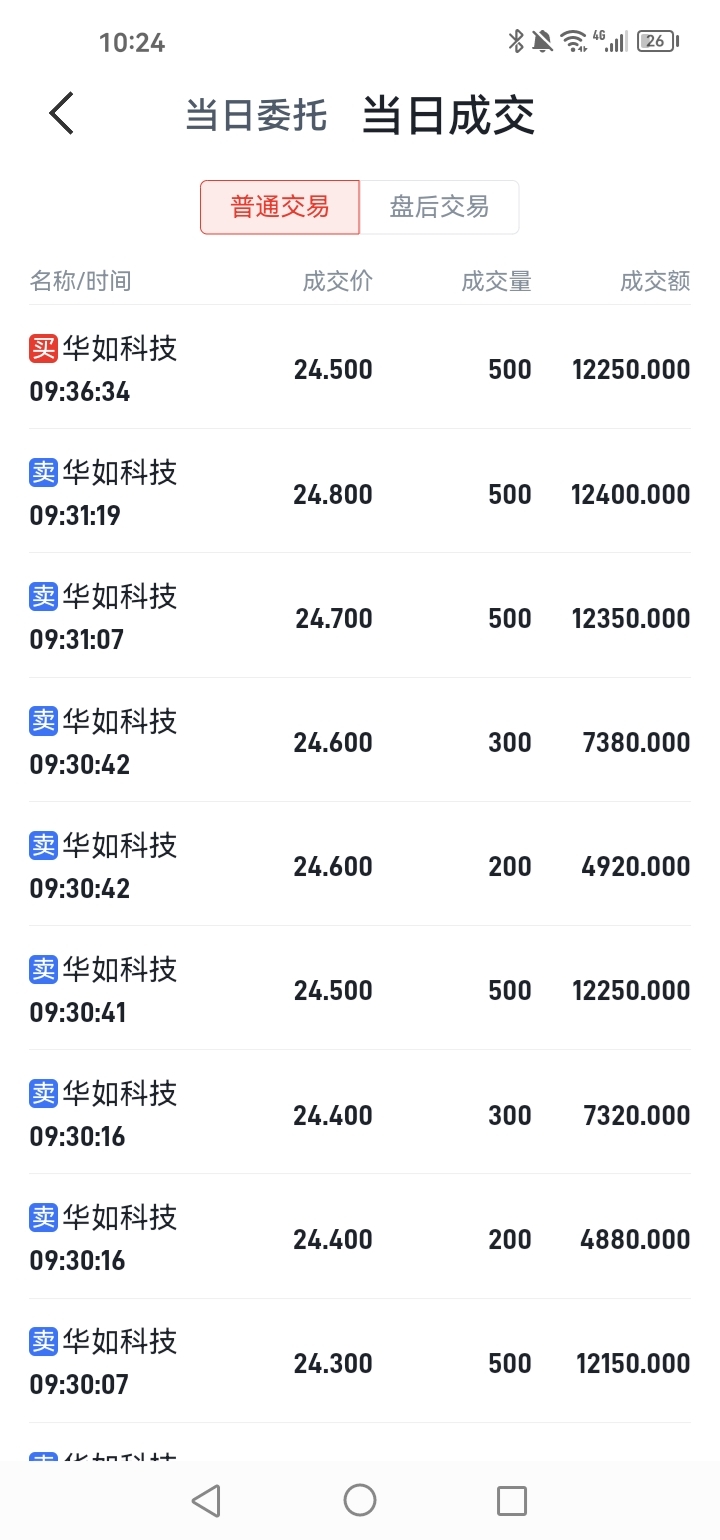Tap the blue 卖 badge at 09:30:41
The width and height of the screenshot is (720, 1540).
pyautogui.click(x=44, y=969)
